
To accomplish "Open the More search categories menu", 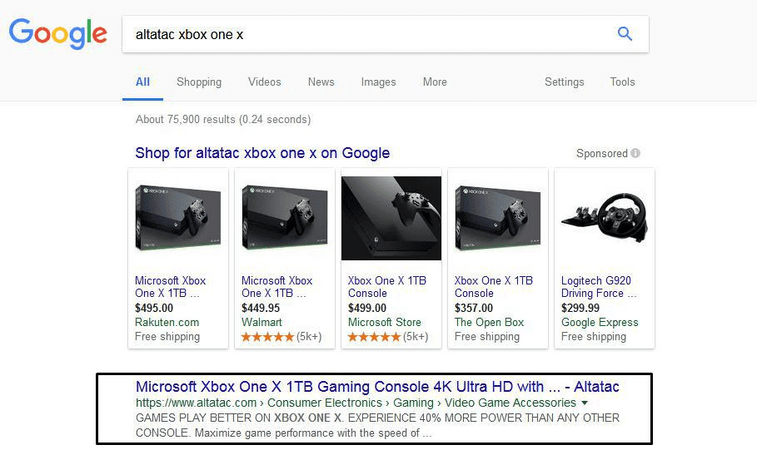I will pos(434,82).
